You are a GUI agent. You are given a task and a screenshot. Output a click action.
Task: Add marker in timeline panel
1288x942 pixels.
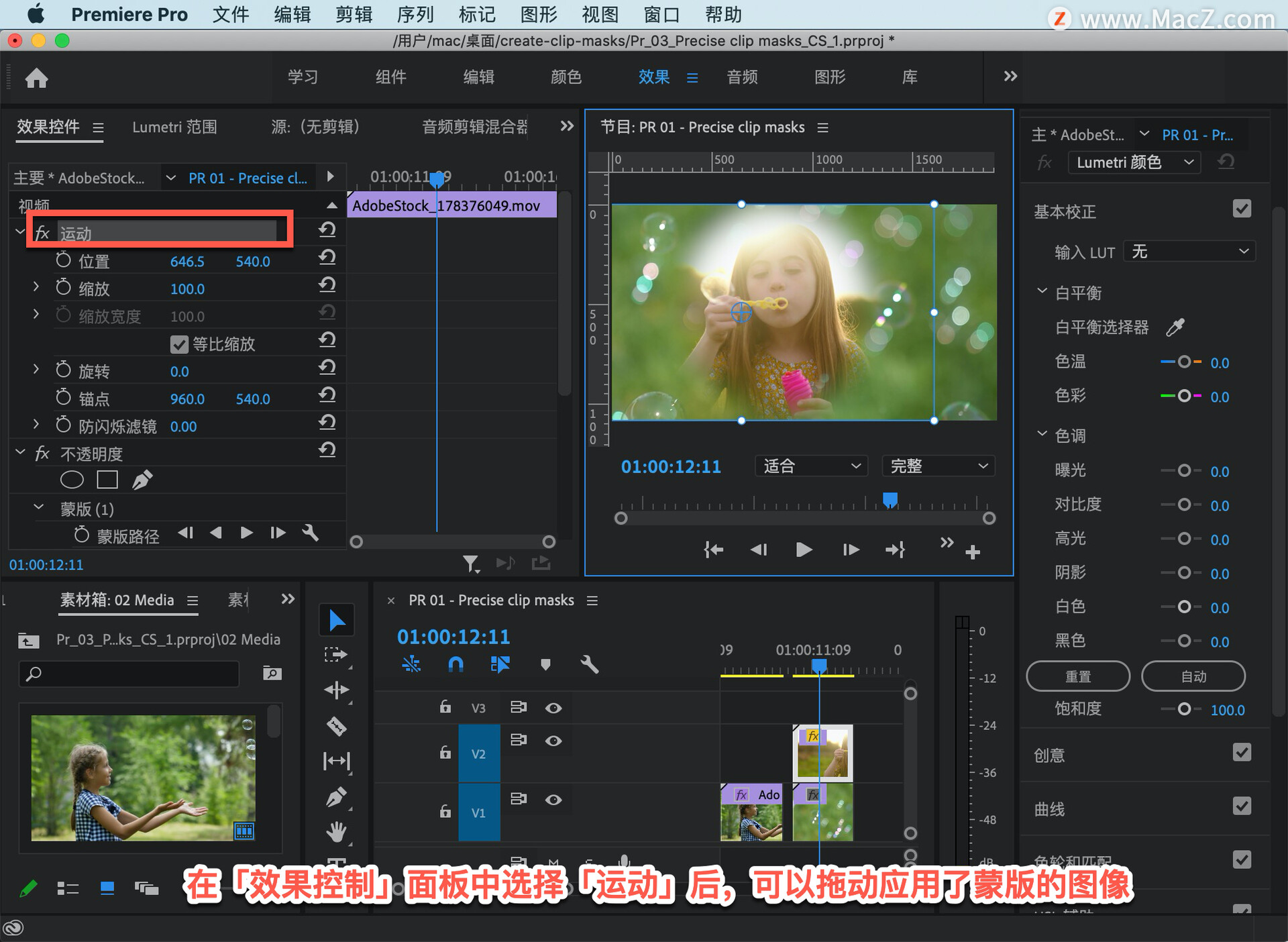[x=545, y=664]
